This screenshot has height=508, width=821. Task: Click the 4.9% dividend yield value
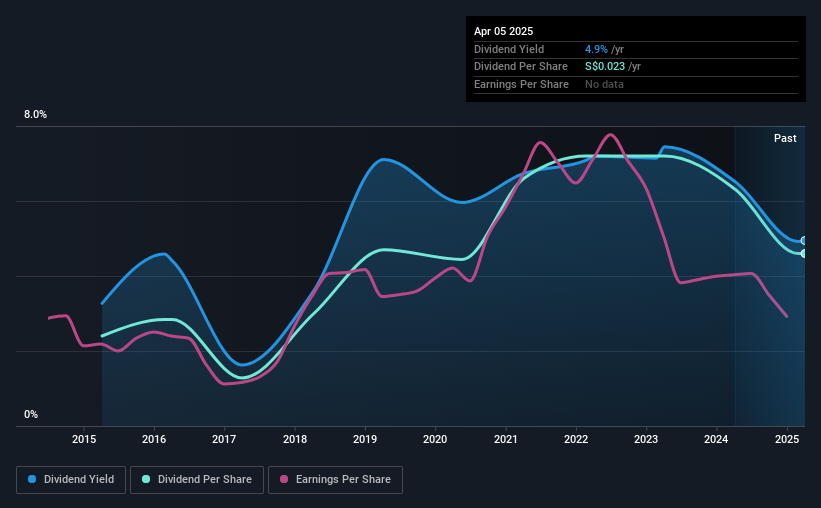(596, 49)
